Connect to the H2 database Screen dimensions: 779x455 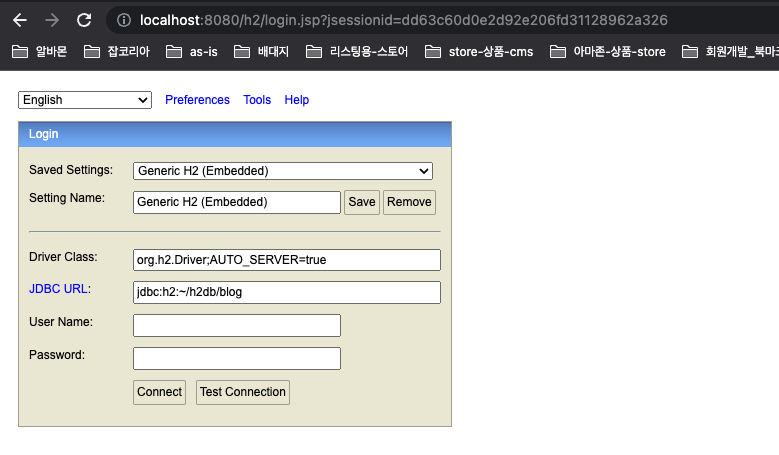coord(159,392)
